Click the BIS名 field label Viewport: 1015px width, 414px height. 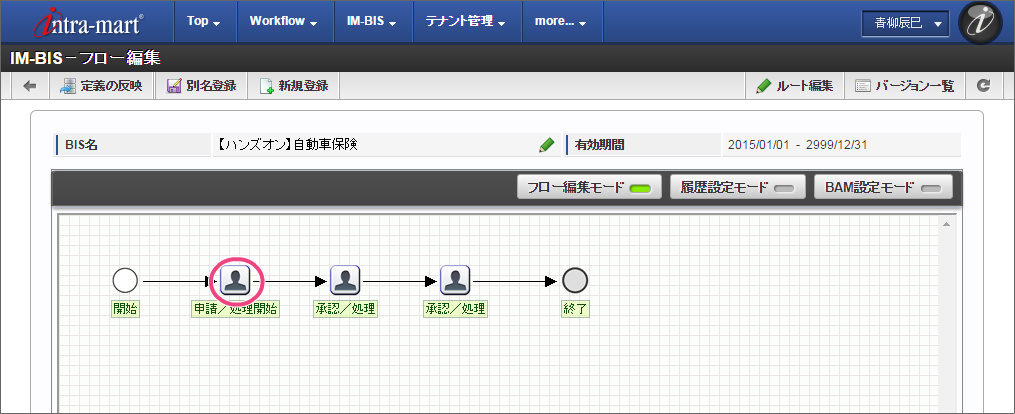pyautogui.click(x=82, y=145)
